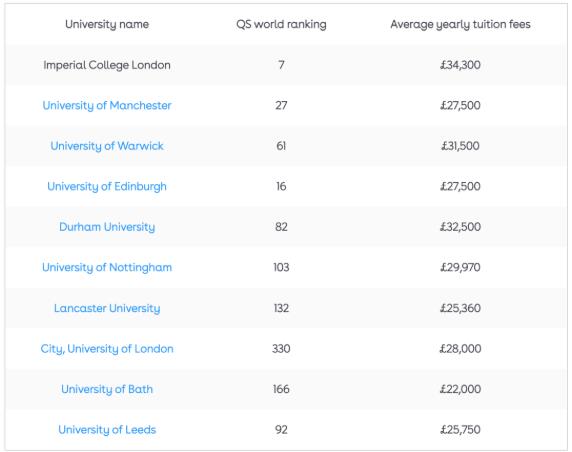Select the Imperial College London cell
This screenshot has width=572, height=452.
(x=107, y=65)
